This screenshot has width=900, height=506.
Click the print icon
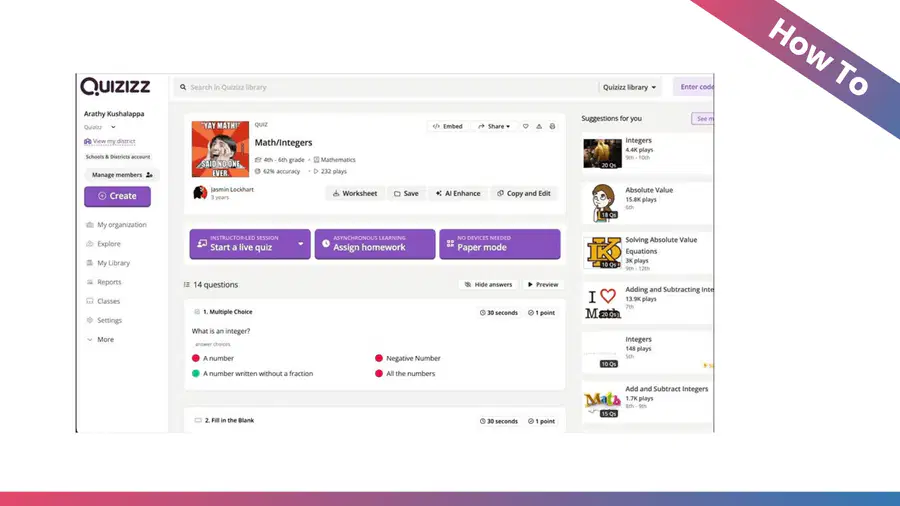pyautogui.click(x=552, y=126)
